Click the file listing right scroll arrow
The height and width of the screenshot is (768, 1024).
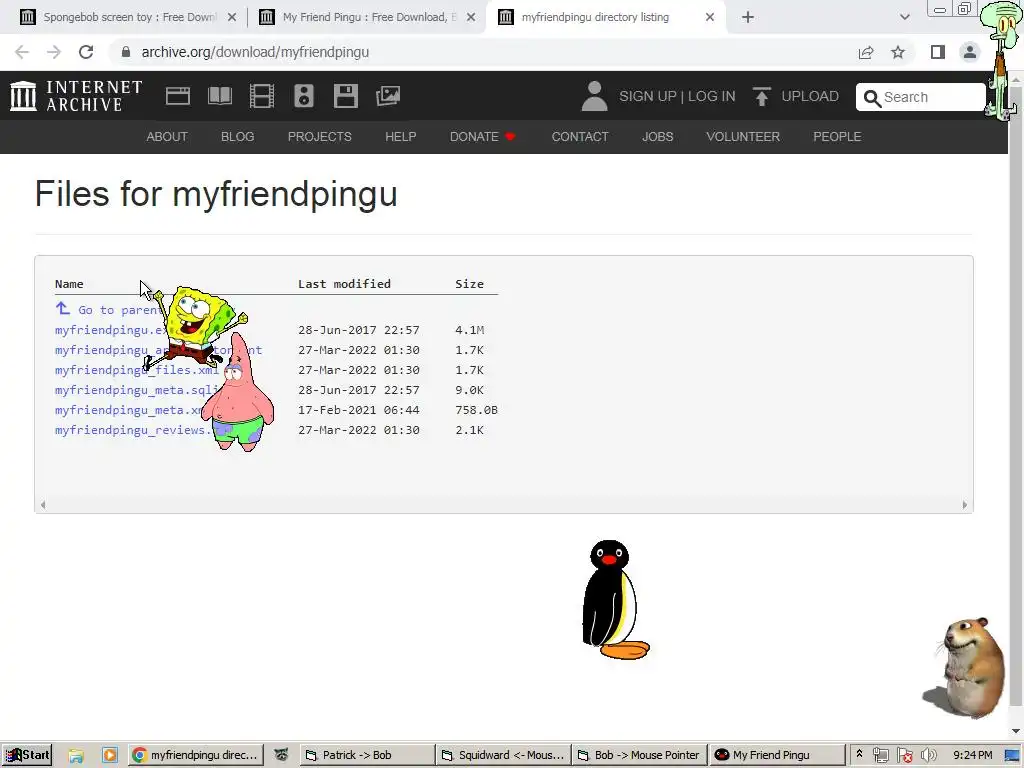(x=965, y=505)
